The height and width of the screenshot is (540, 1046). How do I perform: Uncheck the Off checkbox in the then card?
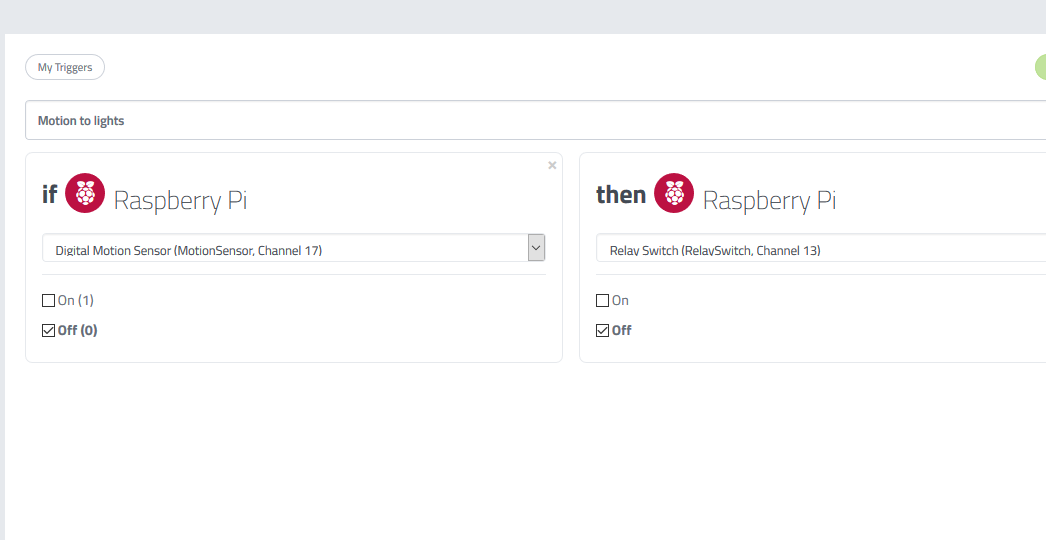602,330
